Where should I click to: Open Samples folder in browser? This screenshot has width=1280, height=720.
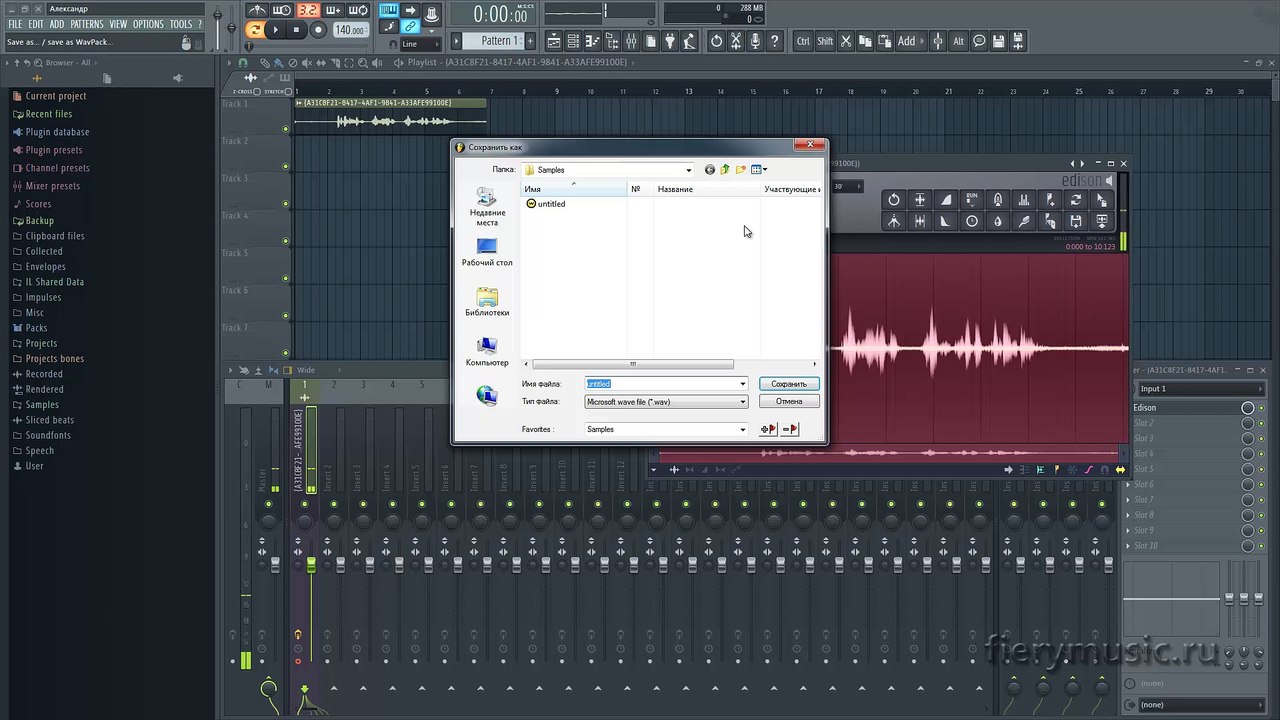point(42,405)
